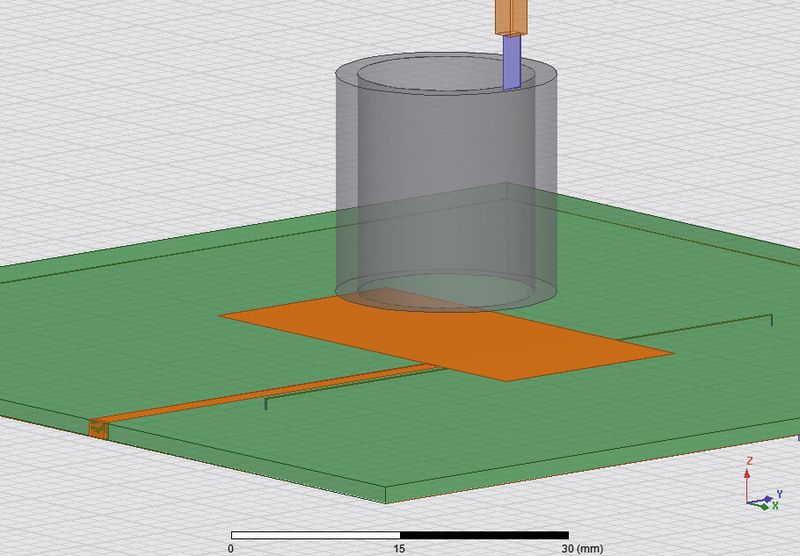
Task: Click the '0' scale label
Action: click(231, 549)
